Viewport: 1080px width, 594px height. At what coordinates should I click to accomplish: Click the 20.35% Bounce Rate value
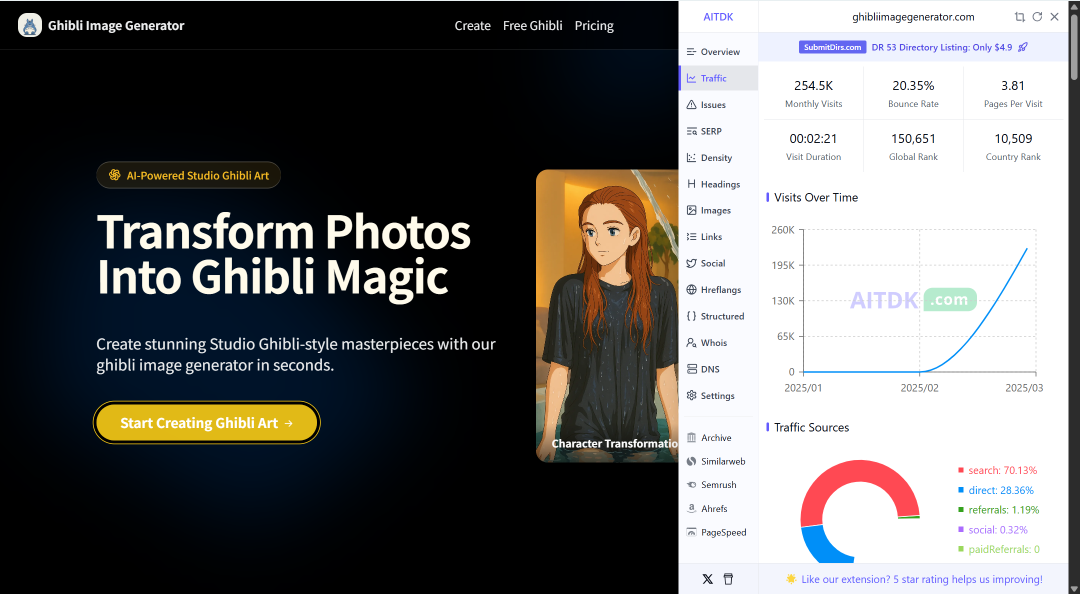tap(913, 85)
